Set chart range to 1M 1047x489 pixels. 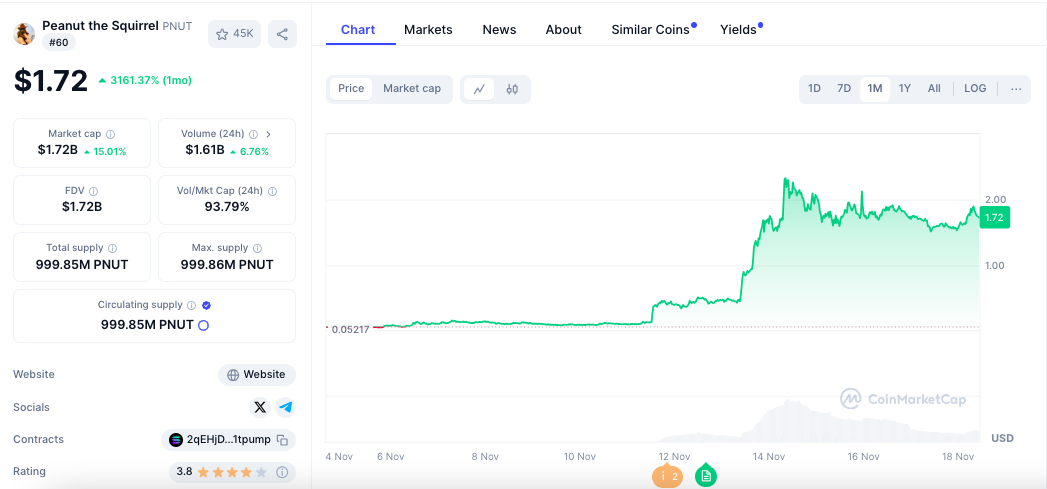tap(875, 89)
